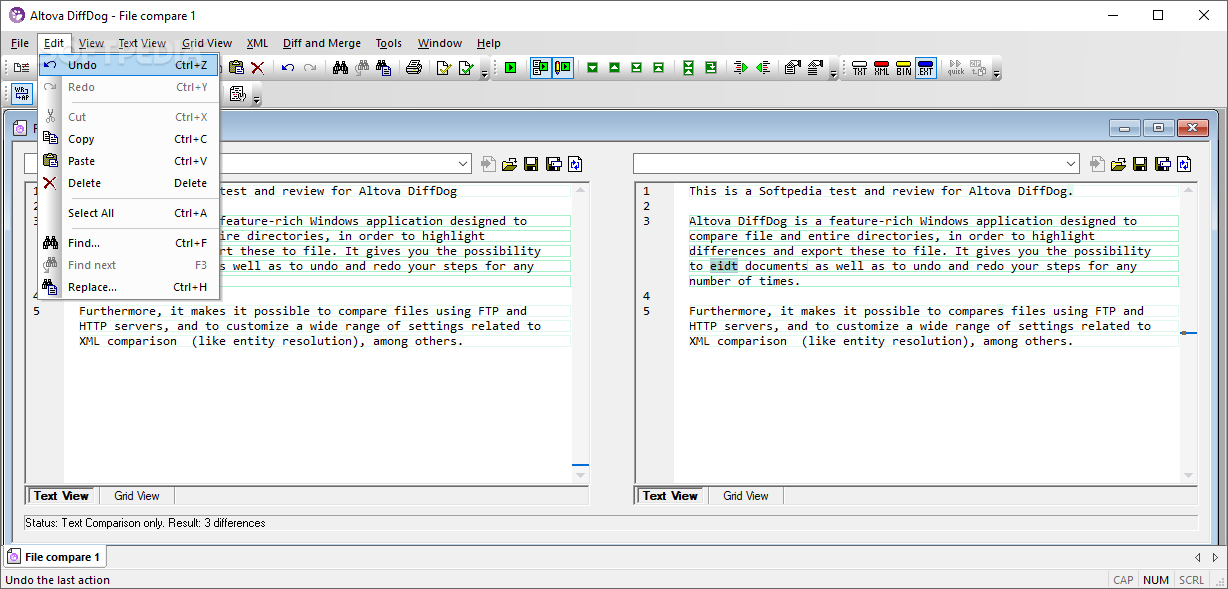Click the Reload file icon in the right pane

1184,164
